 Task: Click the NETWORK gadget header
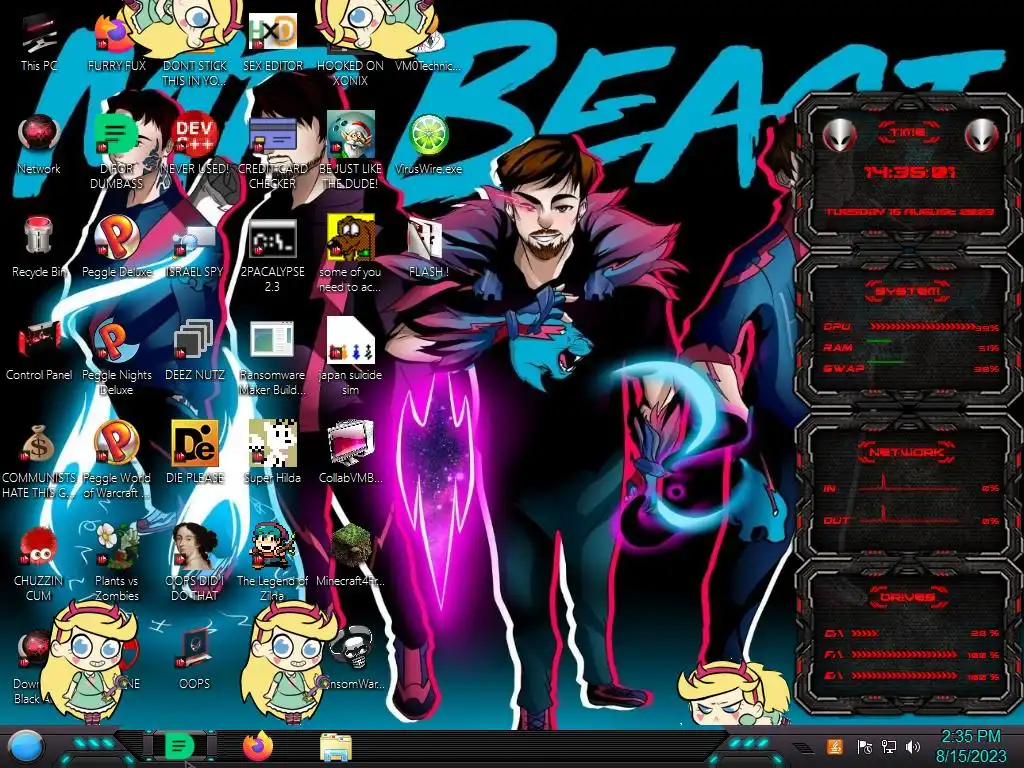907,451
